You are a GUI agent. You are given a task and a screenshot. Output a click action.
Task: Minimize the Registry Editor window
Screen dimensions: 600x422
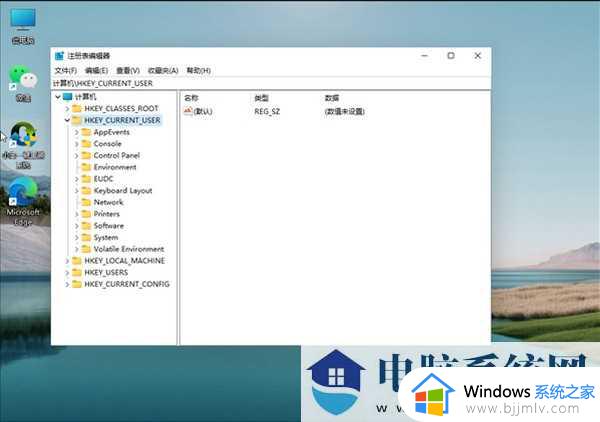[x=424, y=56]
